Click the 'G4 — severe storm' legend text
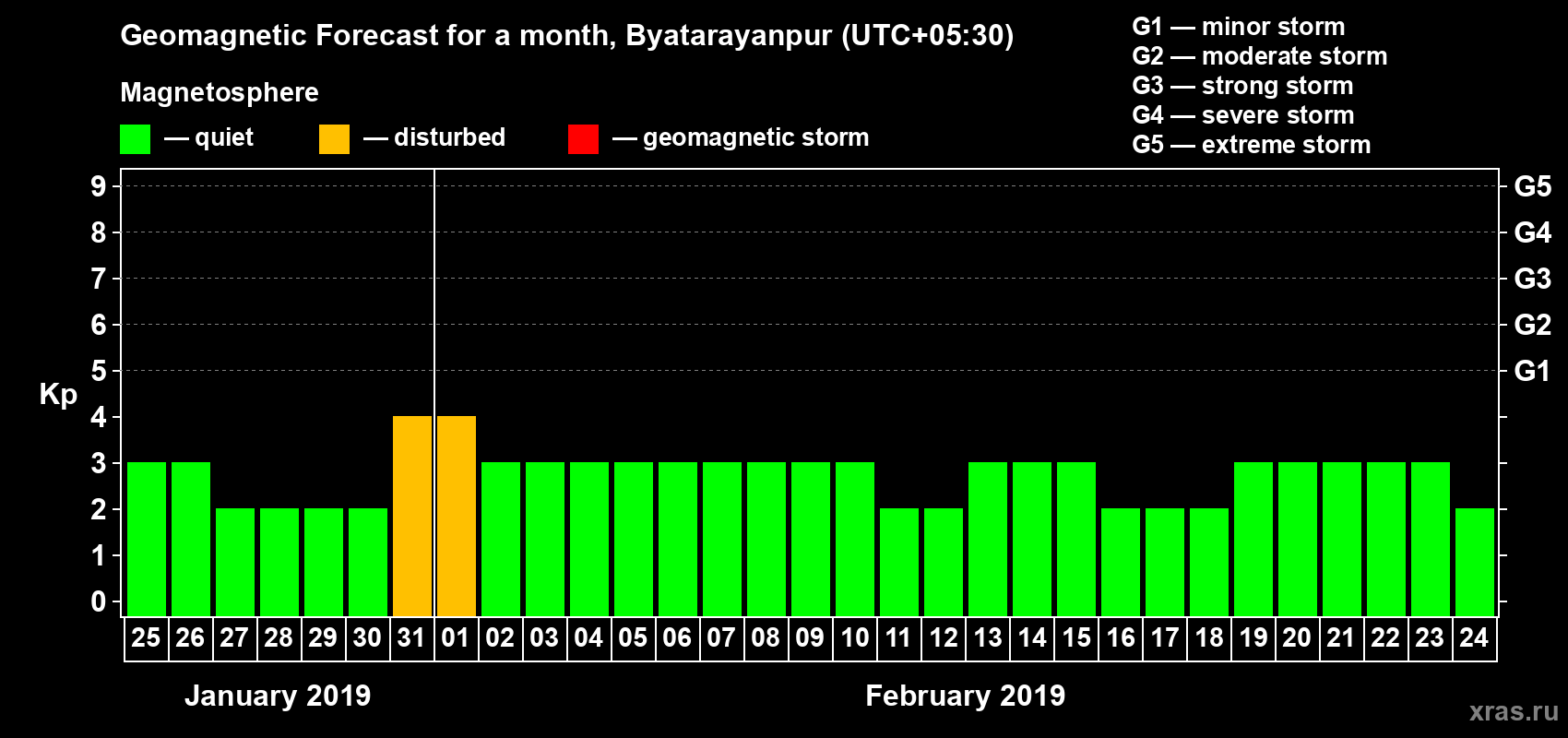1568x738 pixels. click(1243, 115)
